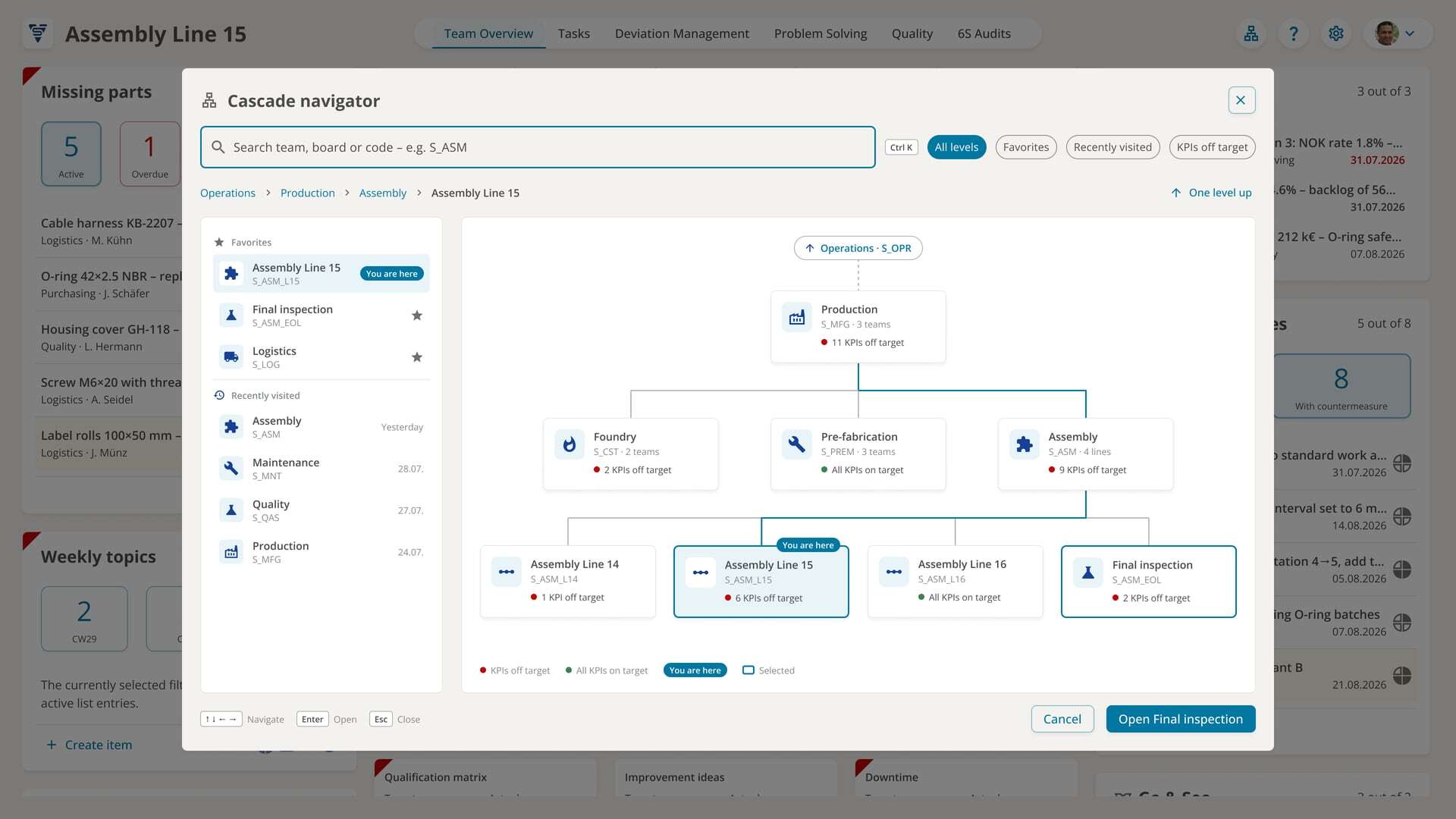Open the Quality tab in top navigation
Viewport: 1456px width, 819px height.
point(912,33)
